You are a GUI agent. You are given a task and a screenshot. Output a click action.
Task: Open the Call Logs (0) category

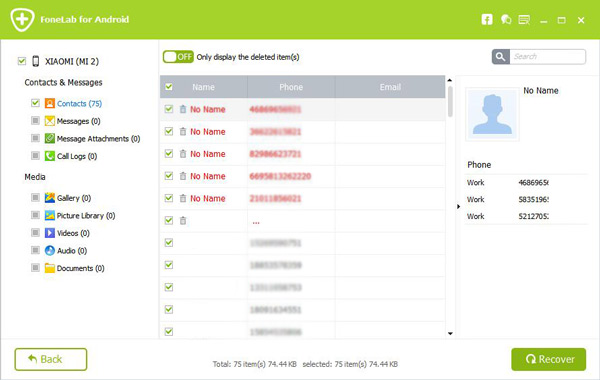point(77,156)
